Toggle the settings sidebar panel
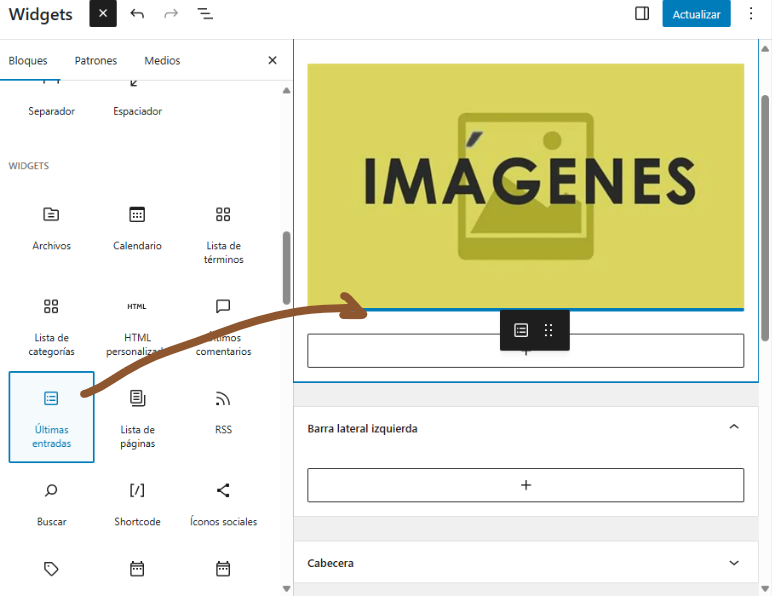 point(642,14)
